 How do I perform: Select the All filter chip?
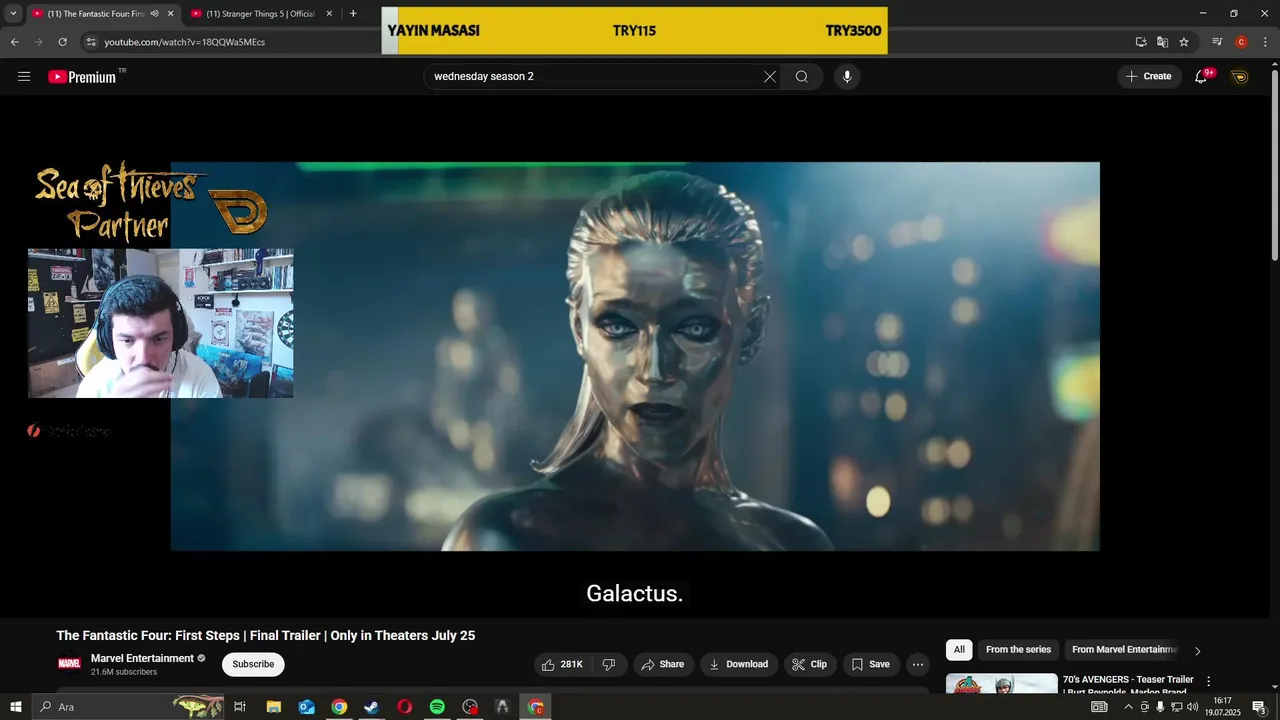pos(959,650)
